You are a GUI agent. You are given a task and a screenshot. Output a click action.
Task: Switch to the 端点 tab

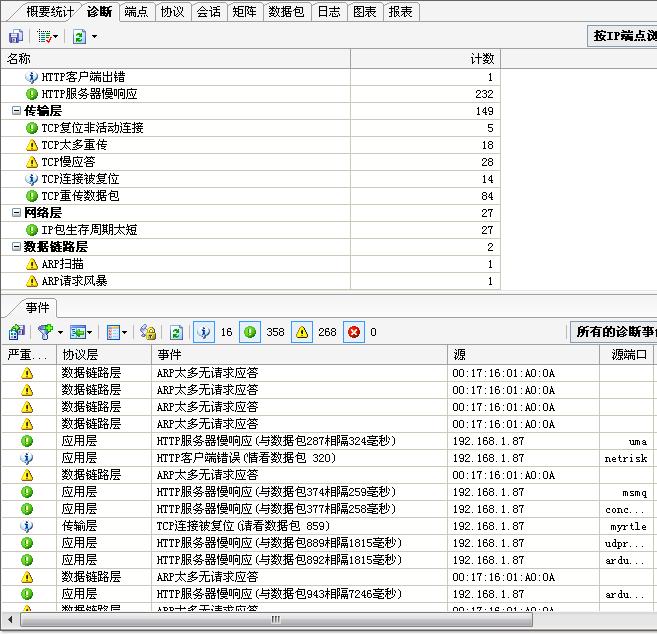(x=136, y=12)
